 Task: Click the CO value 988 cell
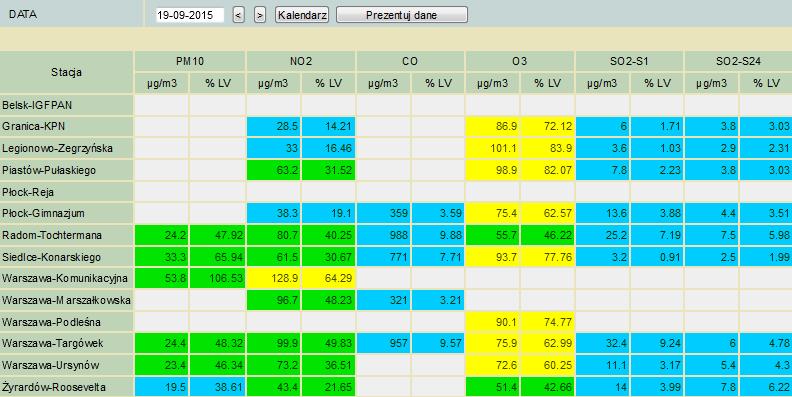click(384, 235)
